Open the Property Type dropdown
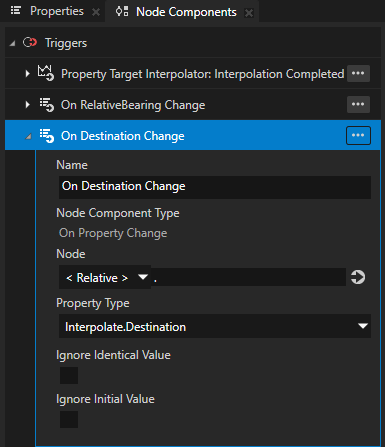 click(x=215, y=326)
